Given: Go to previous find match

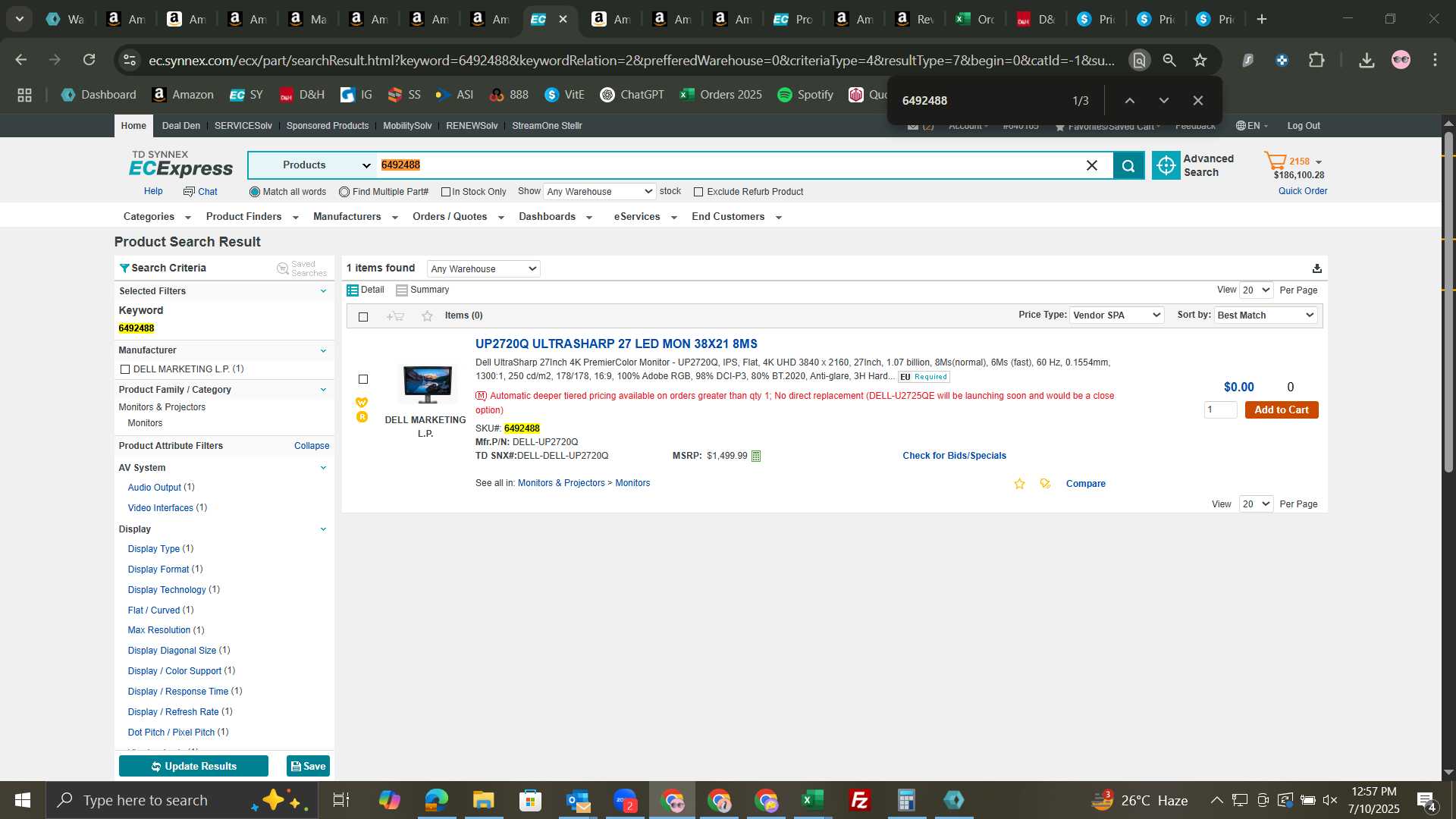Looking at the screenshot, I should pos(1130,100).
